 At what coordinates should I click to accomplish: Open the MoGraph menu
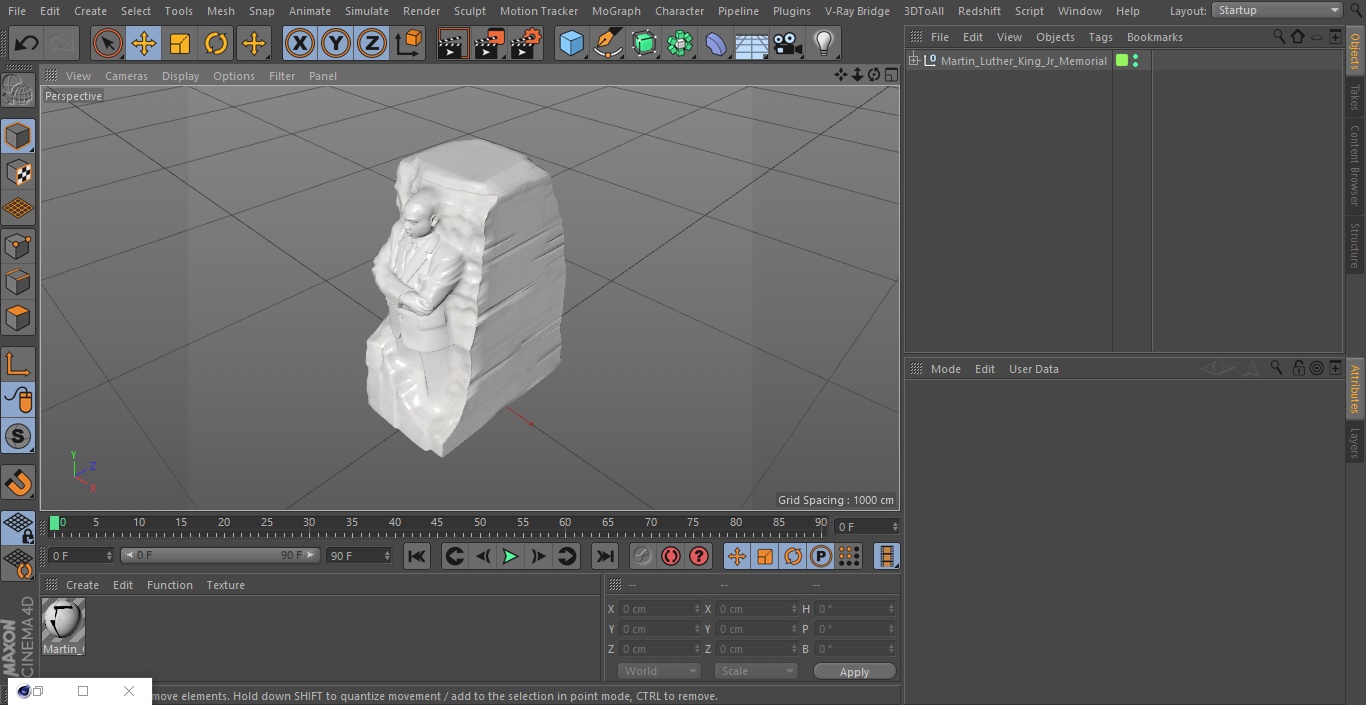tap(616, 11)
